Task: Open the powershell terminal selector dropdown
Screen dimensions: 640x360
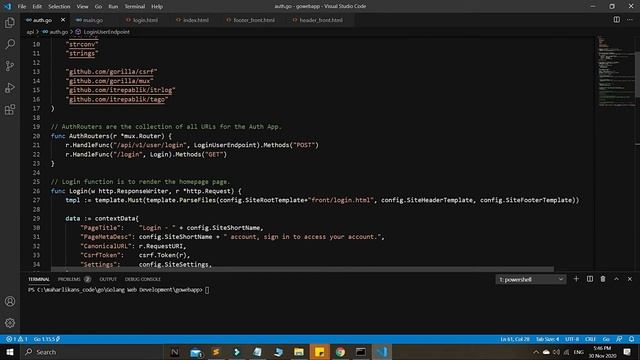Action: point(531,280)
